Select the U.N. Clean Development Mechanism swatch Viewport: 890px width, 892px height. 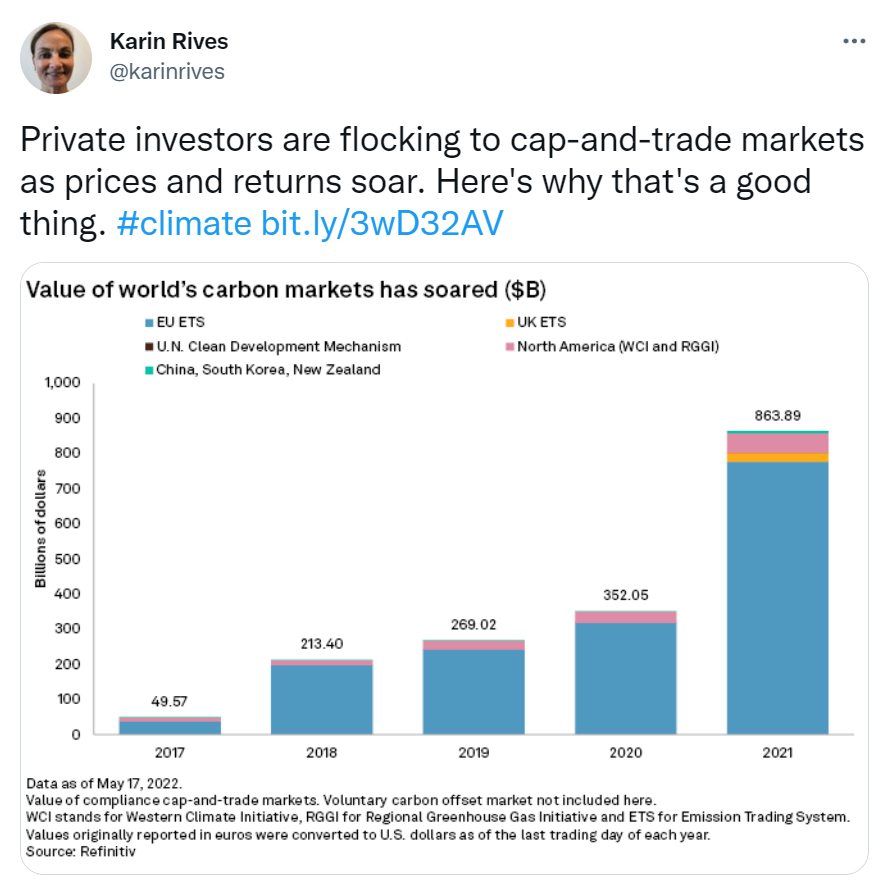[150, 347]
